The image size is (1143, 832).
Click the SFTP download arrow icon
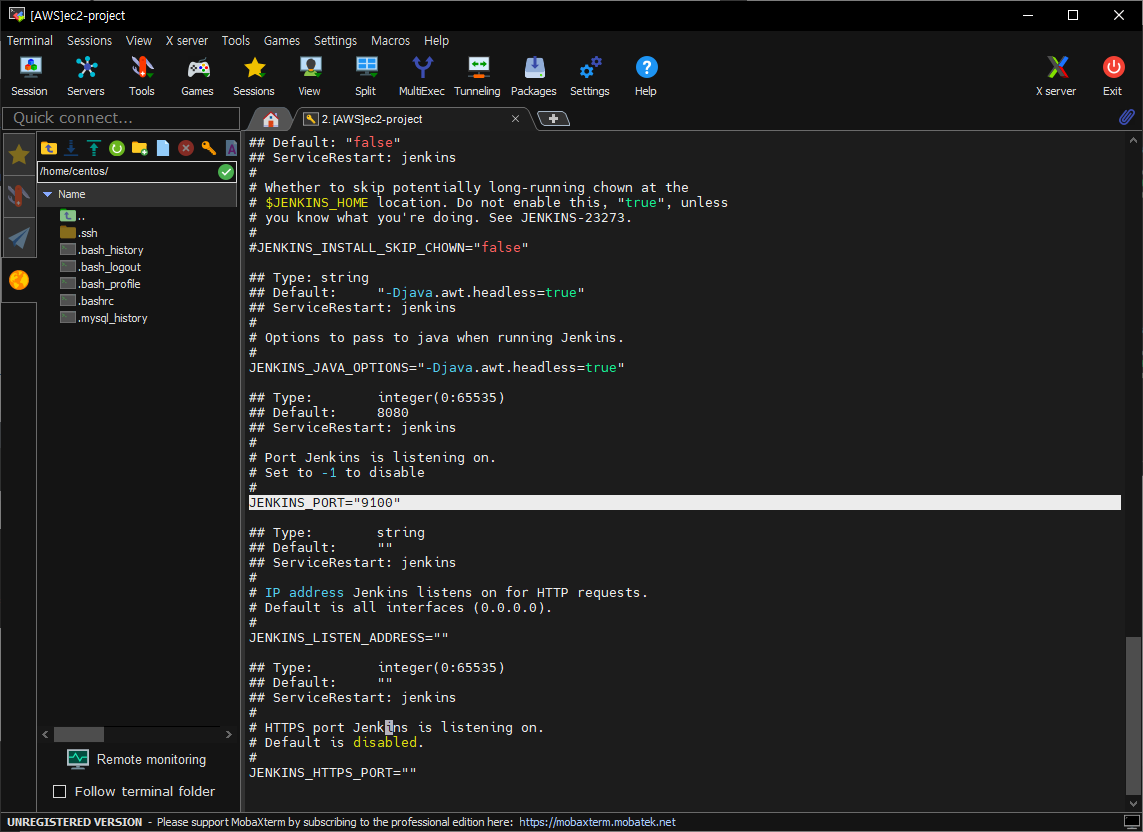tap(71, 148)
